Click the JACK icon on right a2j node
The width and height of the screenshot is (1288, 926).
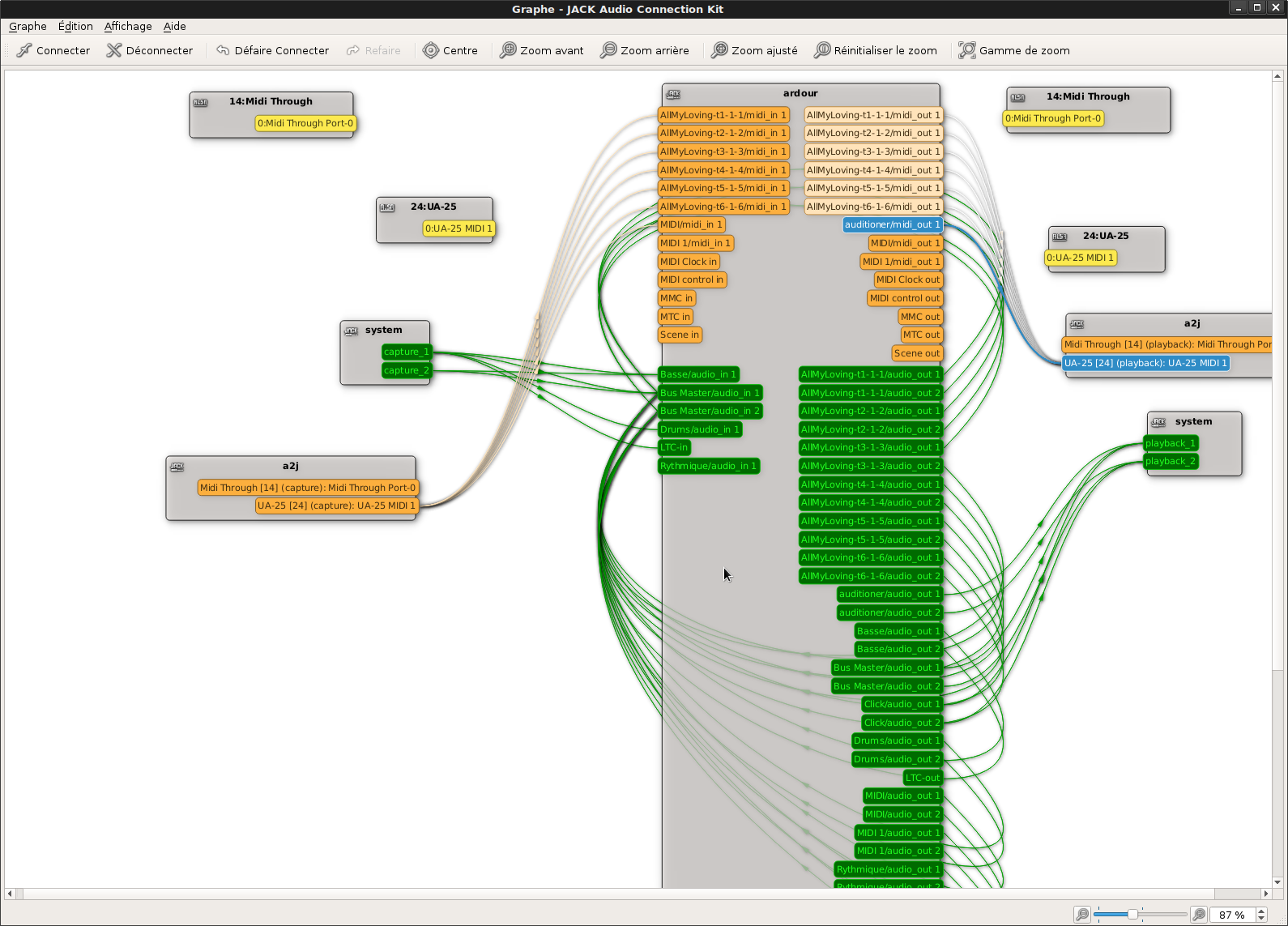(1077, 324)
